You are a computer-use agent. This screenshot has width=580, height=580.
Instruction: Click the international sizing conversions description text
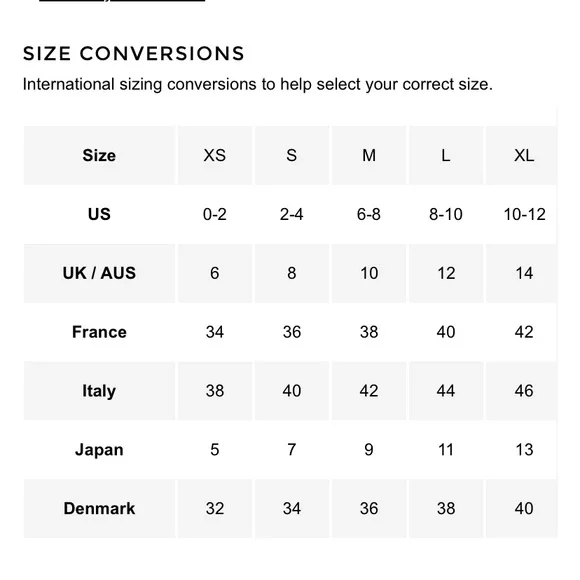pyautogui.click(x=258, y=84)
